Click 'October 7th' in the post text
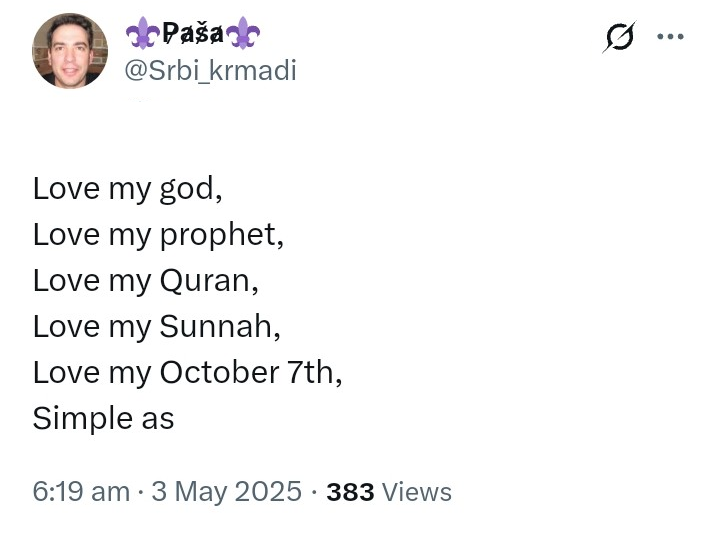 tap(247, 372)
